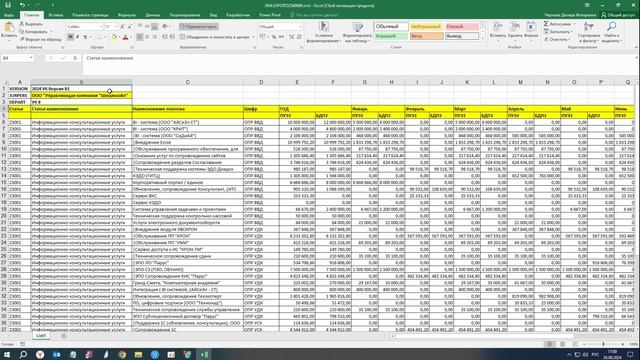
Task: Open the font name dropdown (Calibri)
Action: (101, 27)
